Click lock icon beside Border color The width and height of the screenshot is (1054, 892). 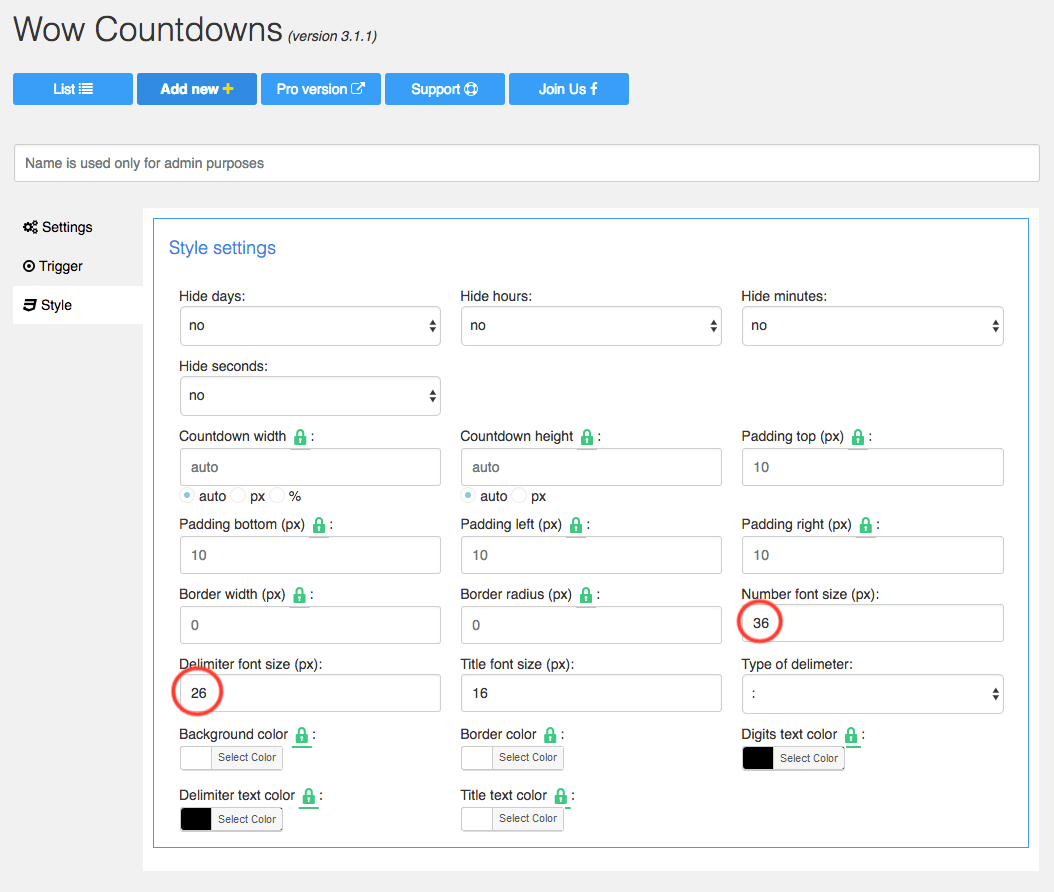tap(550, 735)
